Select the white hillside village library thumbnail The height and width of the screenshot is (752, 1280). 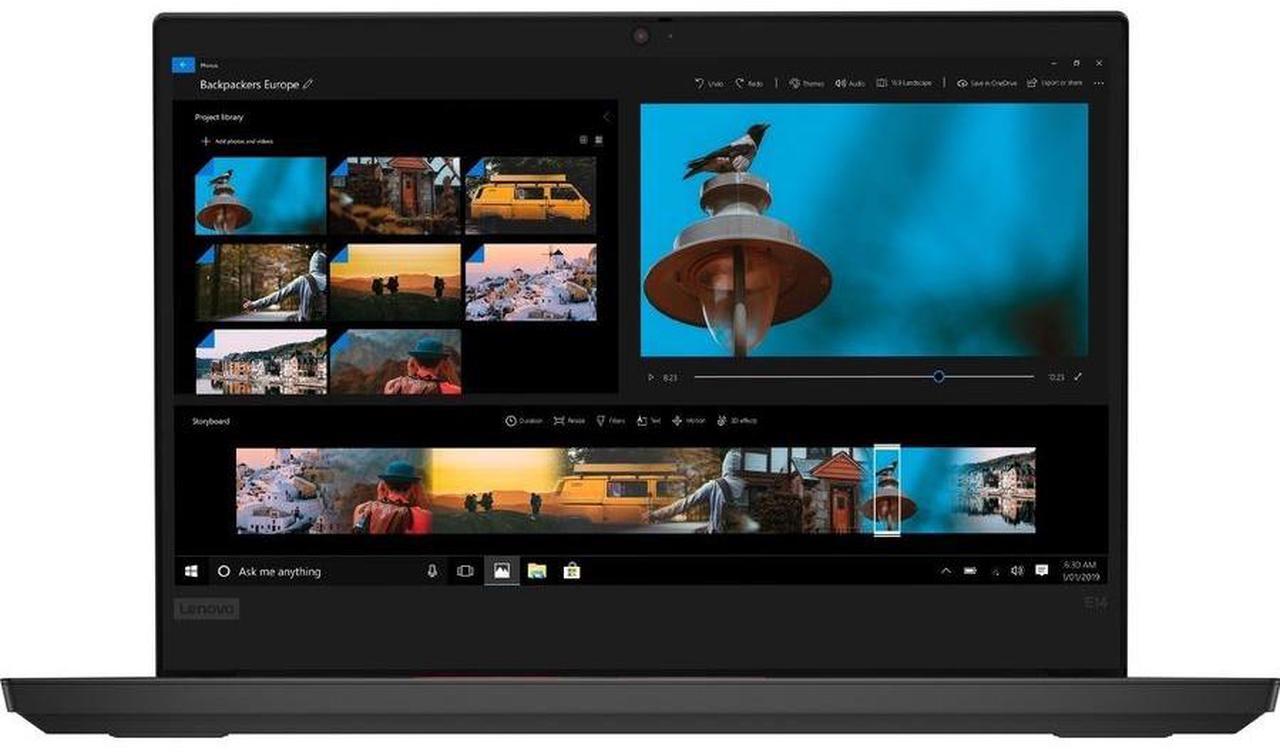pyautogui.click(x=530, y=282)
